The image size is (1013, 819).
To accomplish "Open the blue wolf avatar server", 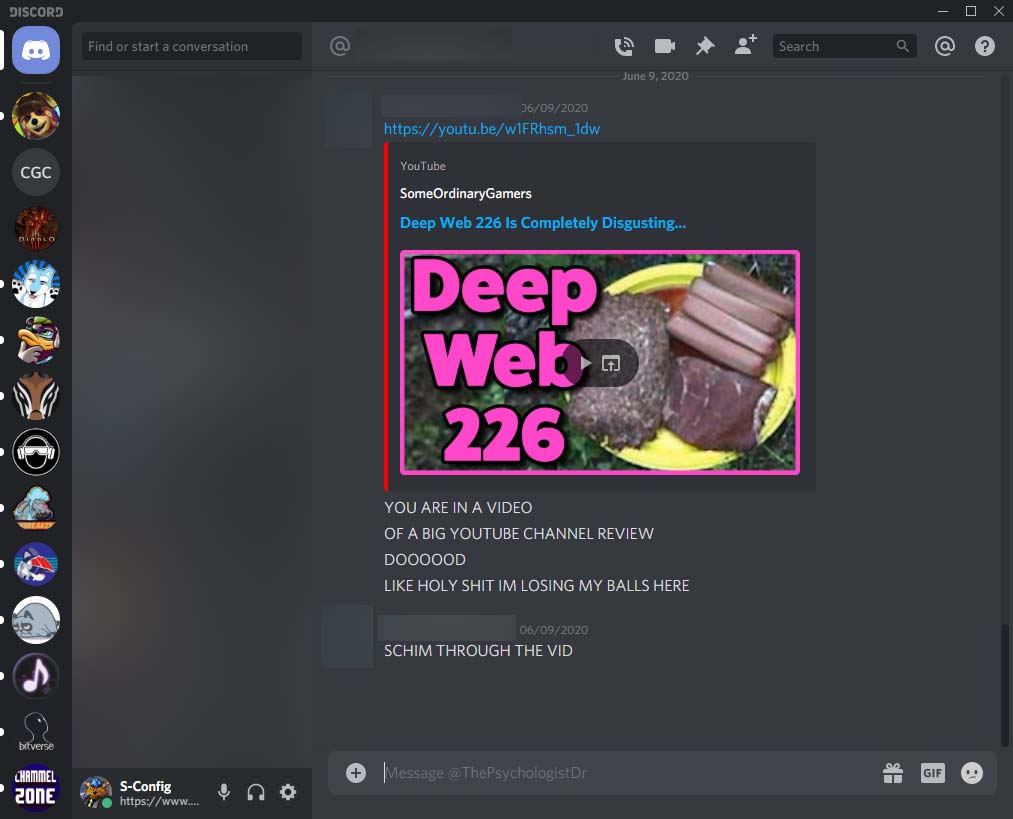I will [x=36, y=284].
